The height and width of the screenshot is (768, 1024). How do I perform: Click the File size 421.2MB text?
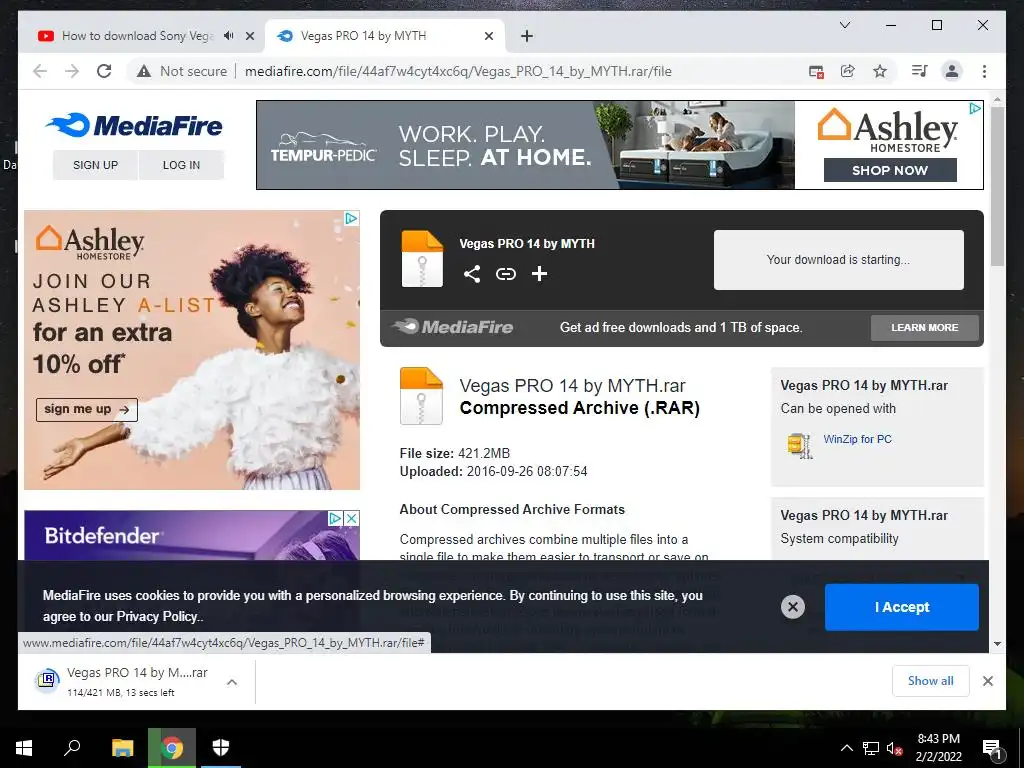point(455,453)
